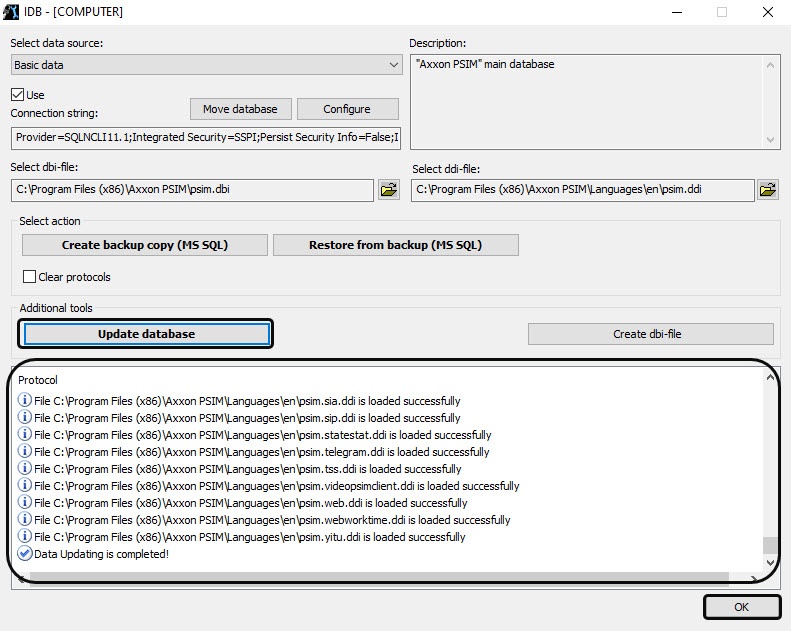
Task: Select the psim.statestat.ddi loaded line
Action: [262, 435]
